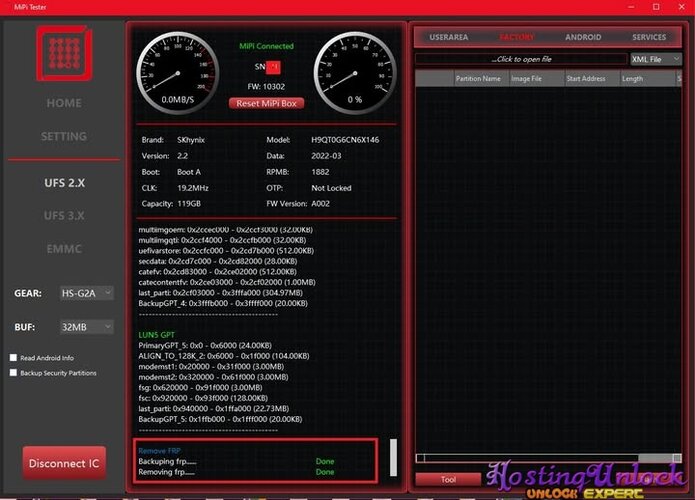Enable the Backup Security Partitions checkbox
The width and height of the screenshot is (695, 500).
(x=14, y=373)
